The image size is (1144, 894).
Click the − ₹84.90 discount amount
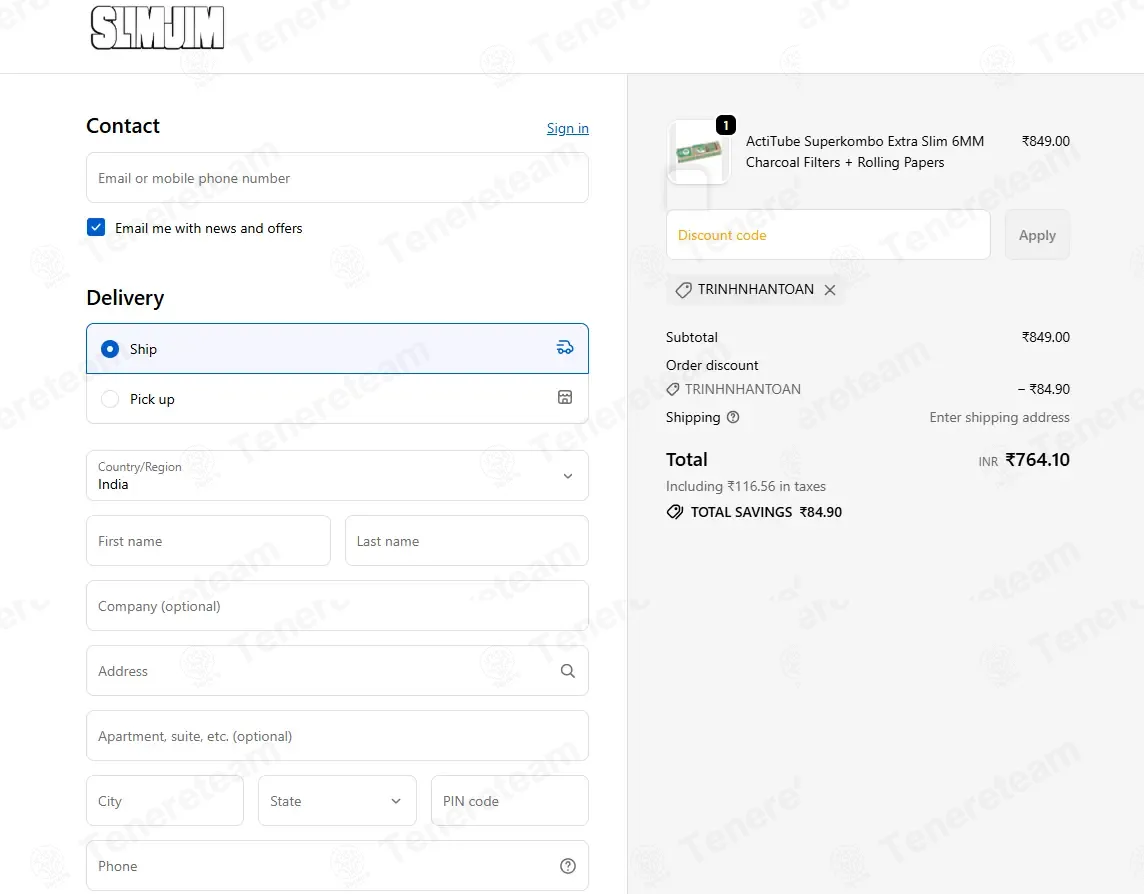pyautogui.click(x=1043, y=389)
